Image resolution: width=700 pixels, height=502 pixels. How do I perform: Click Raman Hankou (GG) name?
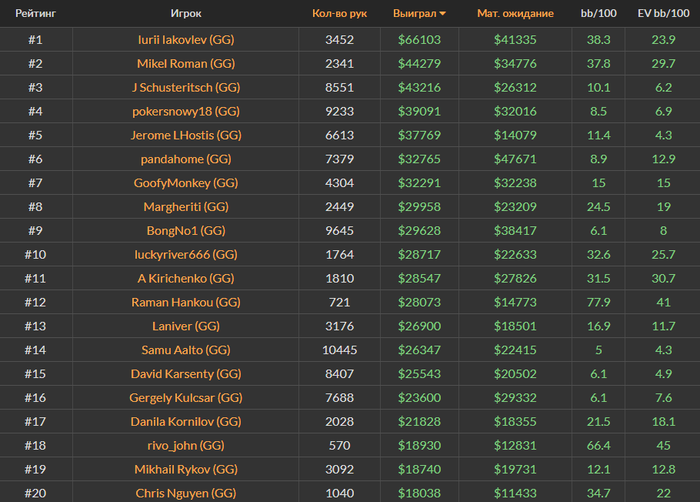point(186,302)
